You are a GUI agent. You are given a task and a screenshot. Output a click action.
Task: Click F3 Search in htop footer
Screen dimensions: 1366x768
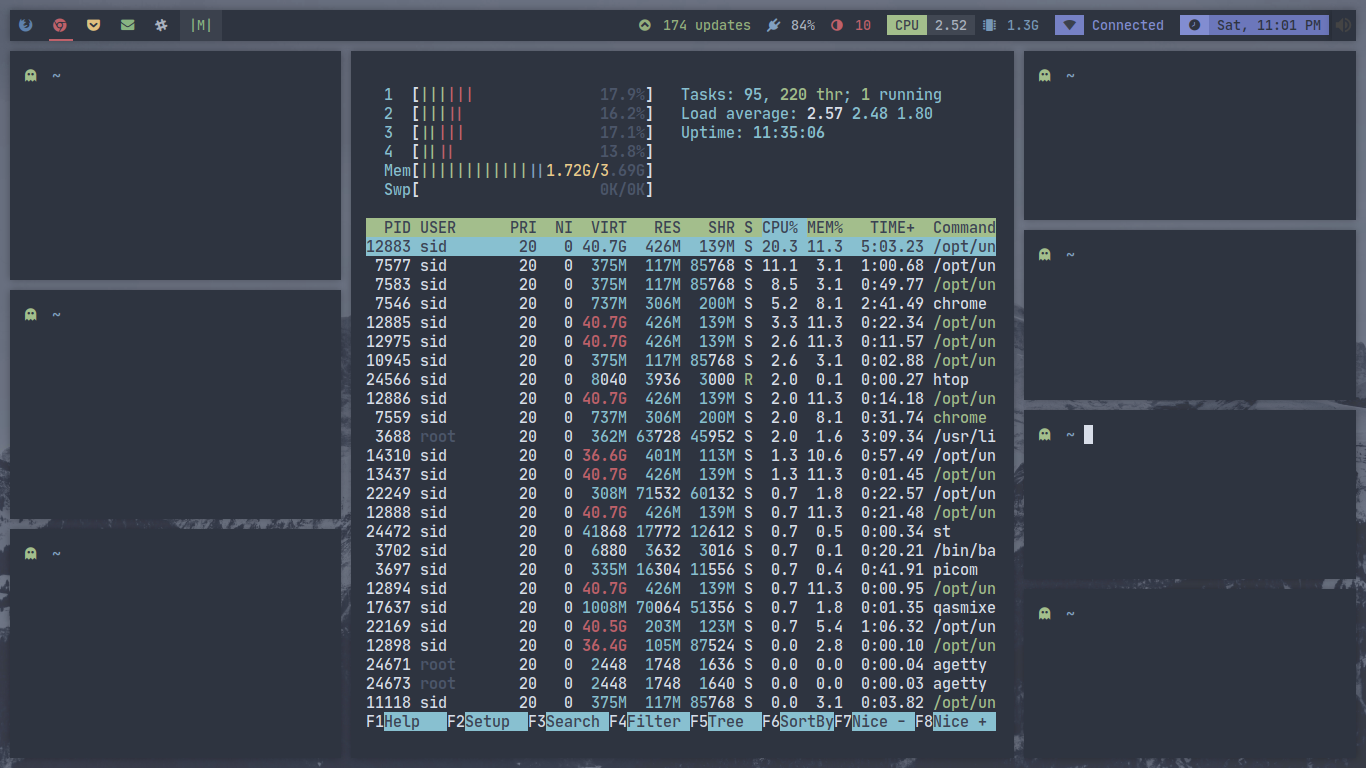click(569, 722)
